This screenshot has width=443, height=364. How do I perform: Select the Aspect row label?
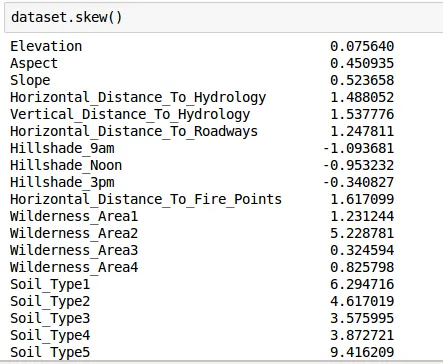click(x=34, y=63)
